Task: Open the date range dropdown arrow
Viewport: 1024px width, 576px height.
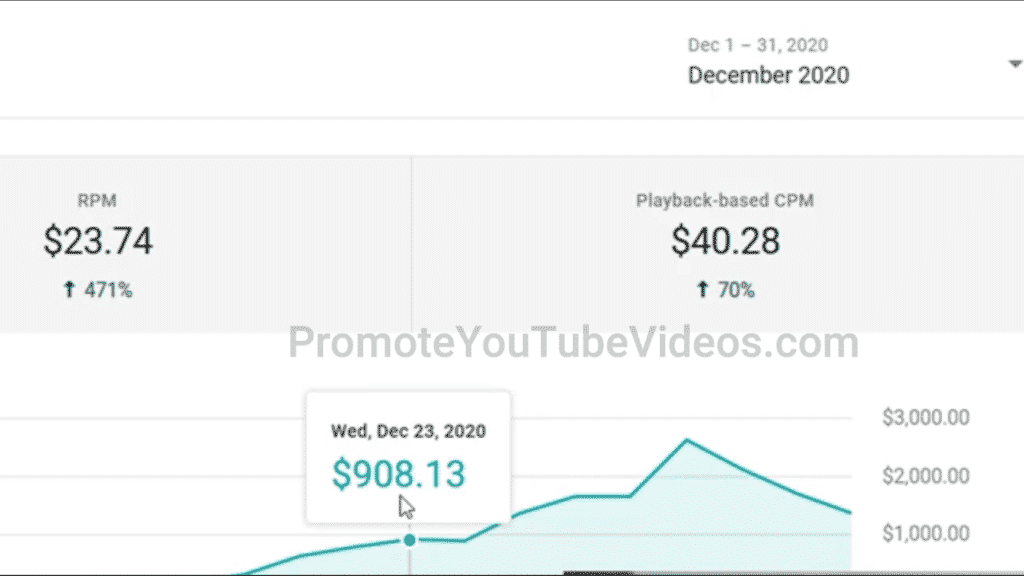Action: pyautogui.click(x=1016, y=64)
